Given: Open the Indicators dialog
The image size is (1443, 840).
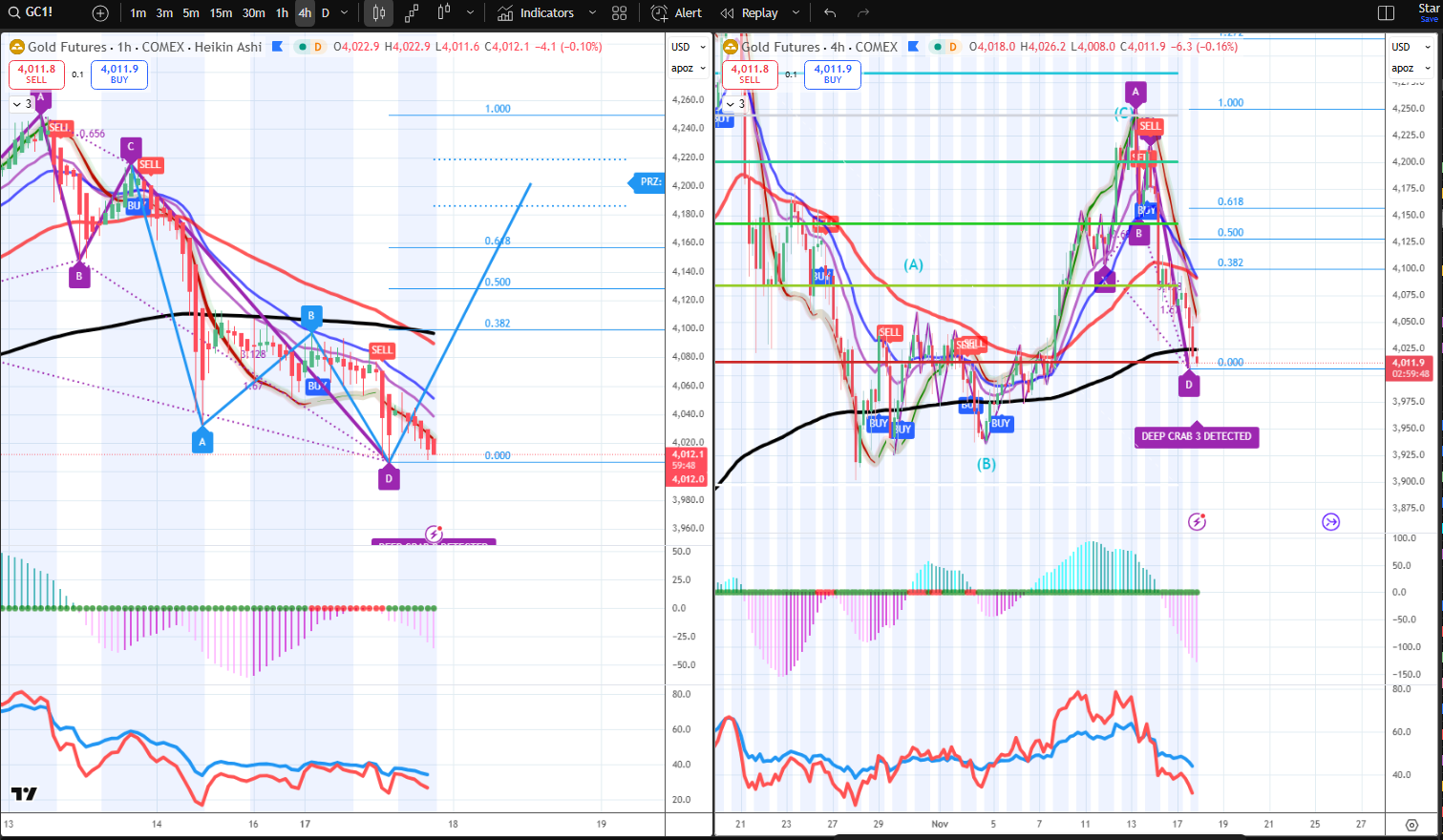Looking at the screenshot, I should pos(535,13).
